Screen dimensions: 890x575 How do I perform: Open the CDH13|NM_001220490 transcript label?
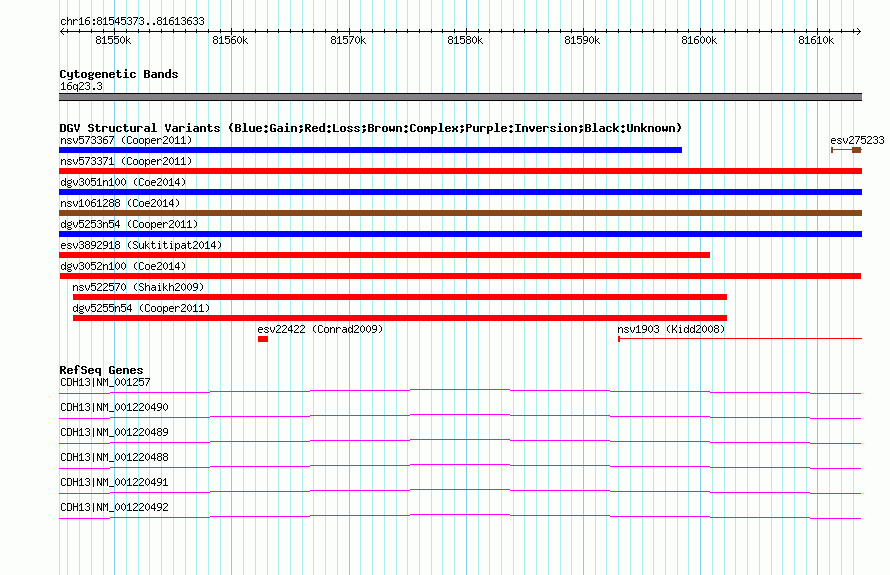pyautogui.click(x=114, y=408)
